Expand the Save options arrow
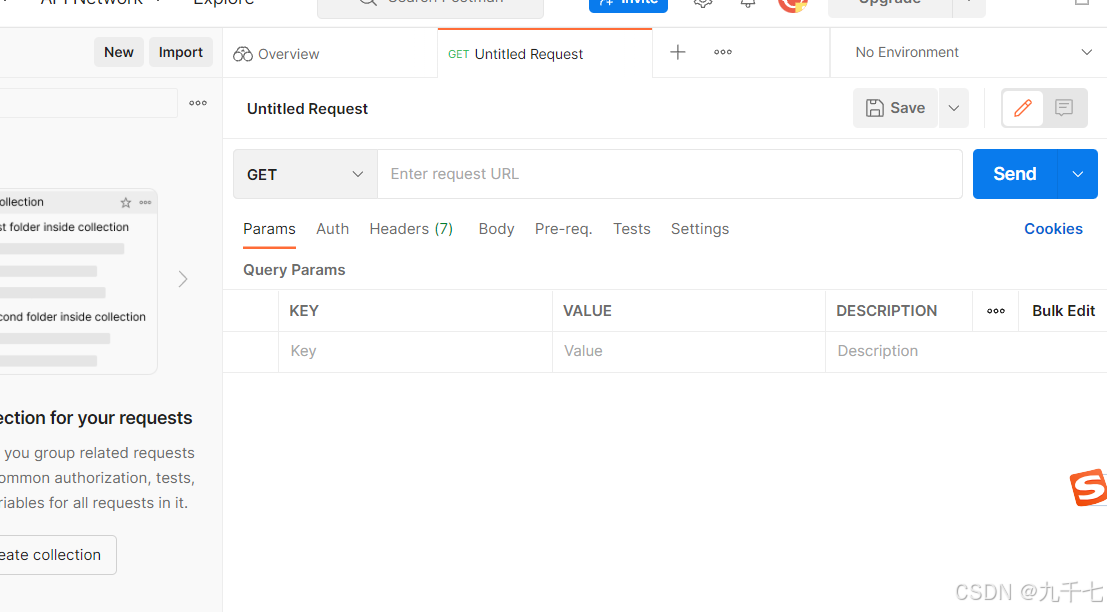This screenshot has width=1107, height=612. tap(954, 108)
